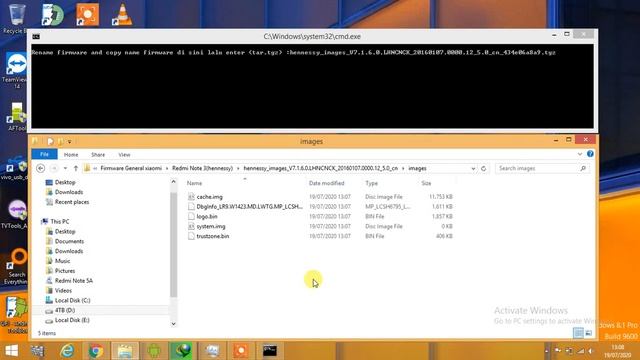The height and width of the screenshot is (360, 640).
Task: Select the cache.img file
Action: pos(209,197)
